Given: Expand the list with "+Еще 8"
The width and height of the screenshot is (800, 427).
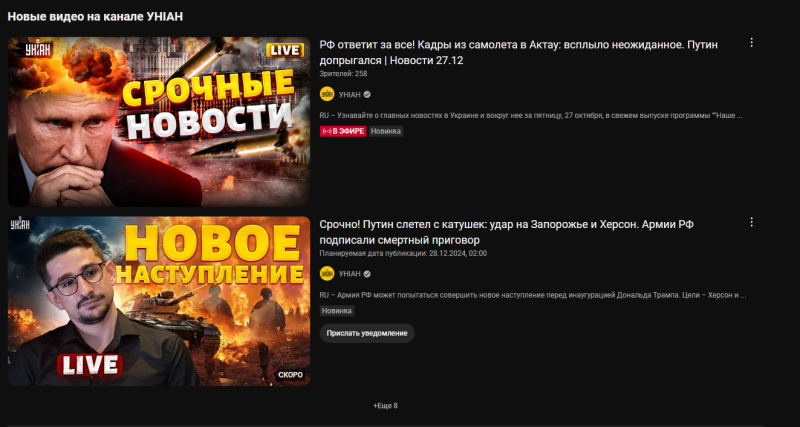Looking at the screenshot, I should tap(385, 405).
